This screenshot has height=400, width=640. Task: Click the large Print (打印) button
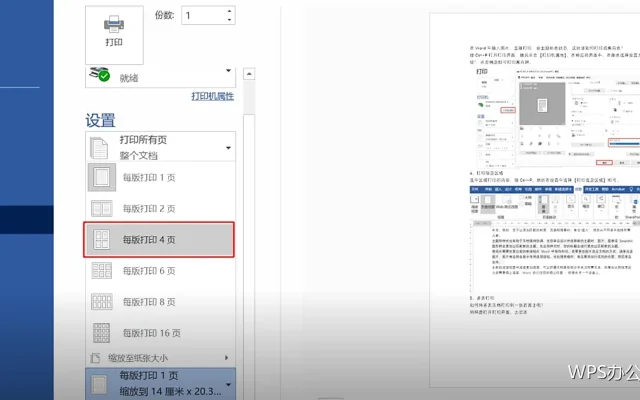pyautogui.click(x=114, y=35)
